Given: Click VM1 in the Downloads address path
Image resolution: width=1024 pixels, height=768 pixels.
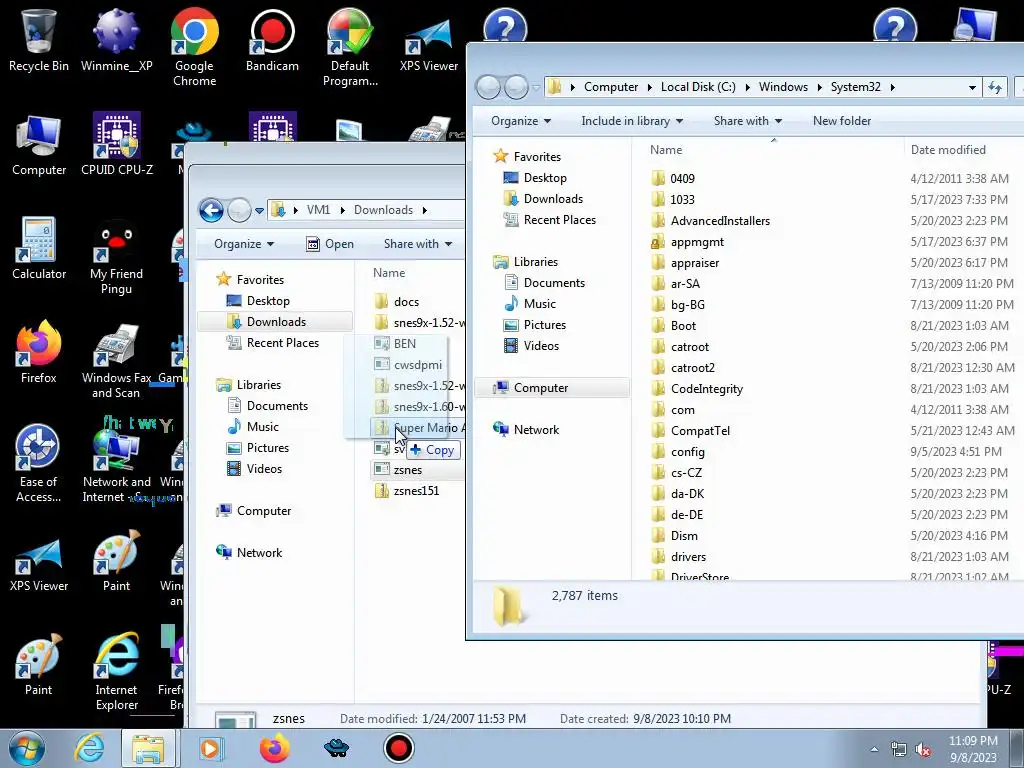Looking at the screenshot, I should coord(319,210).
